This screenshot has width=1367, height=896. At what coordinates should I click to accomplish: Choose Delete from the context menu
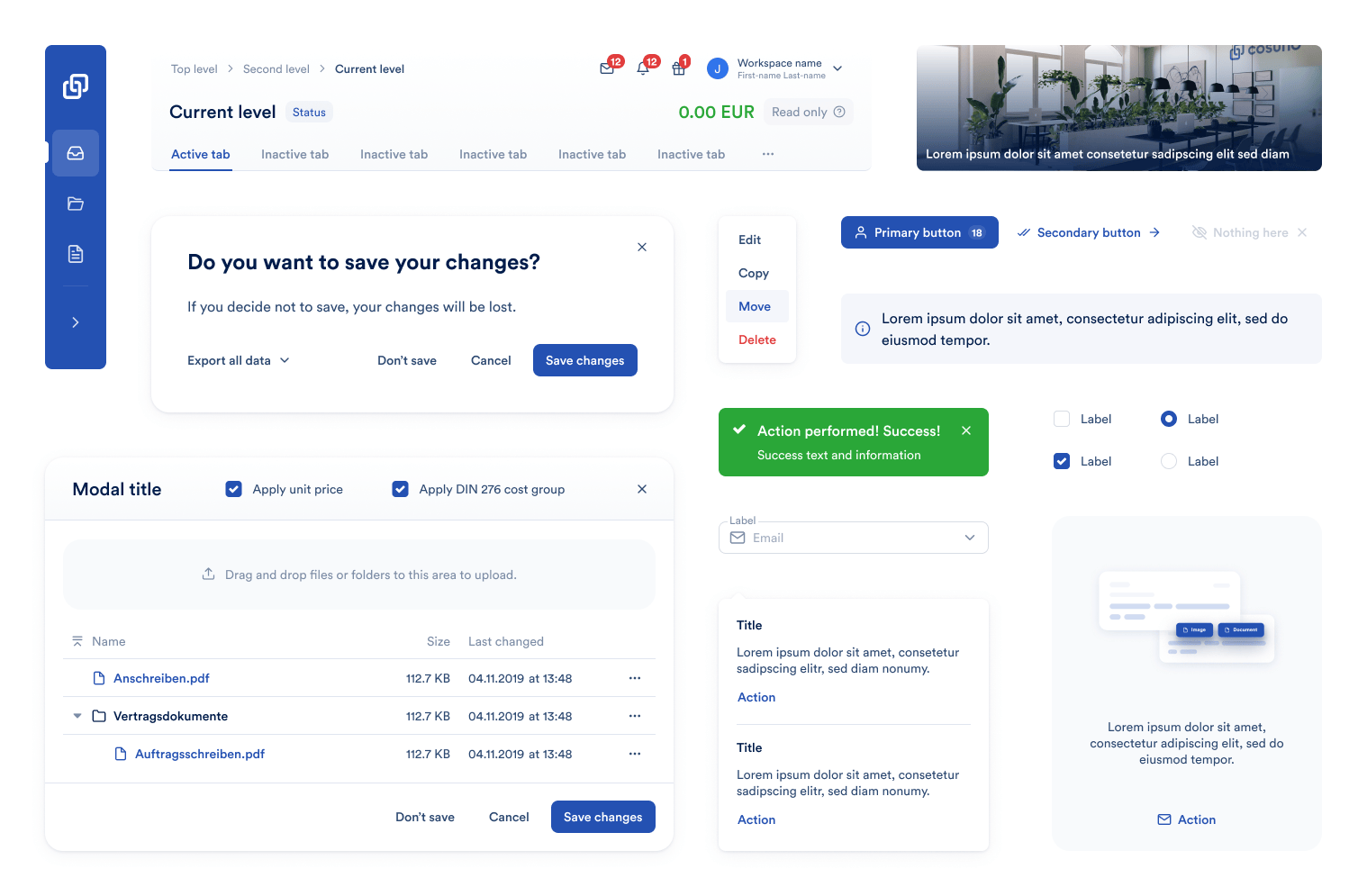(756, 339)
